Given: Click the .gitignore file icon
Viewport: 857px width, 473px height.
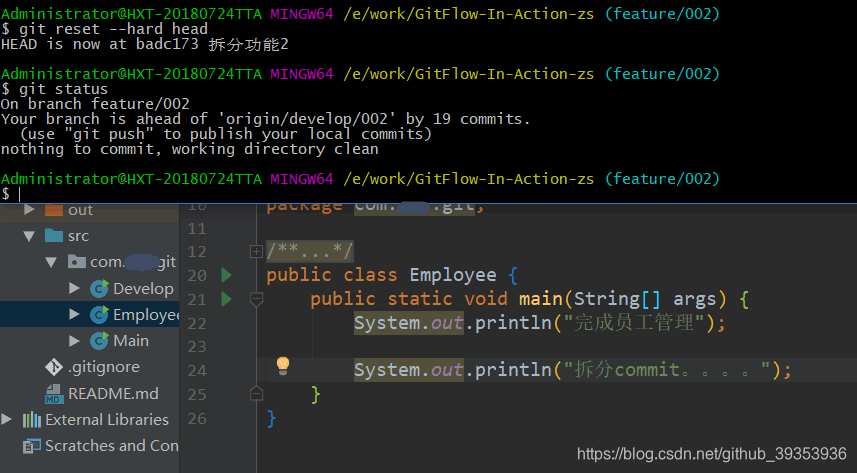Looking at the screenshot, I should tap(54, 367).
